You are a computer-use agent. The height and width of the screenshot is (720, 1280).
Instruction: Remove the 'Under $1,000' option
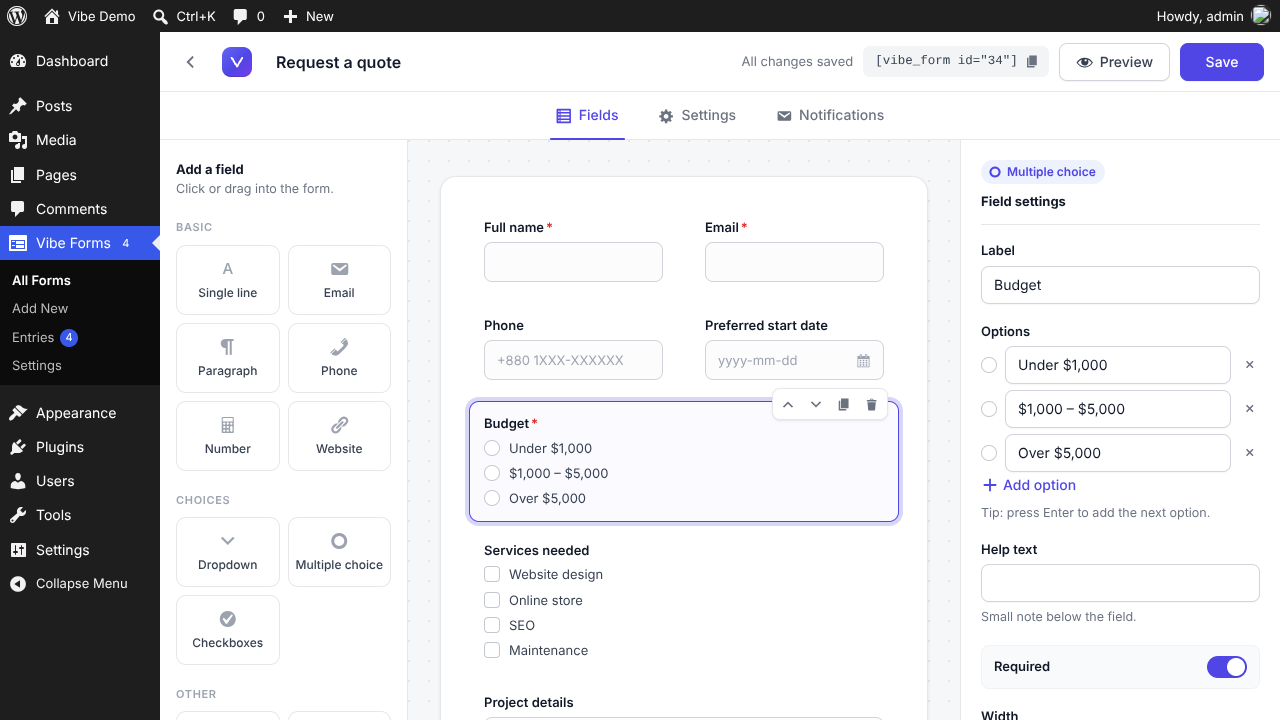point(1249,365)
